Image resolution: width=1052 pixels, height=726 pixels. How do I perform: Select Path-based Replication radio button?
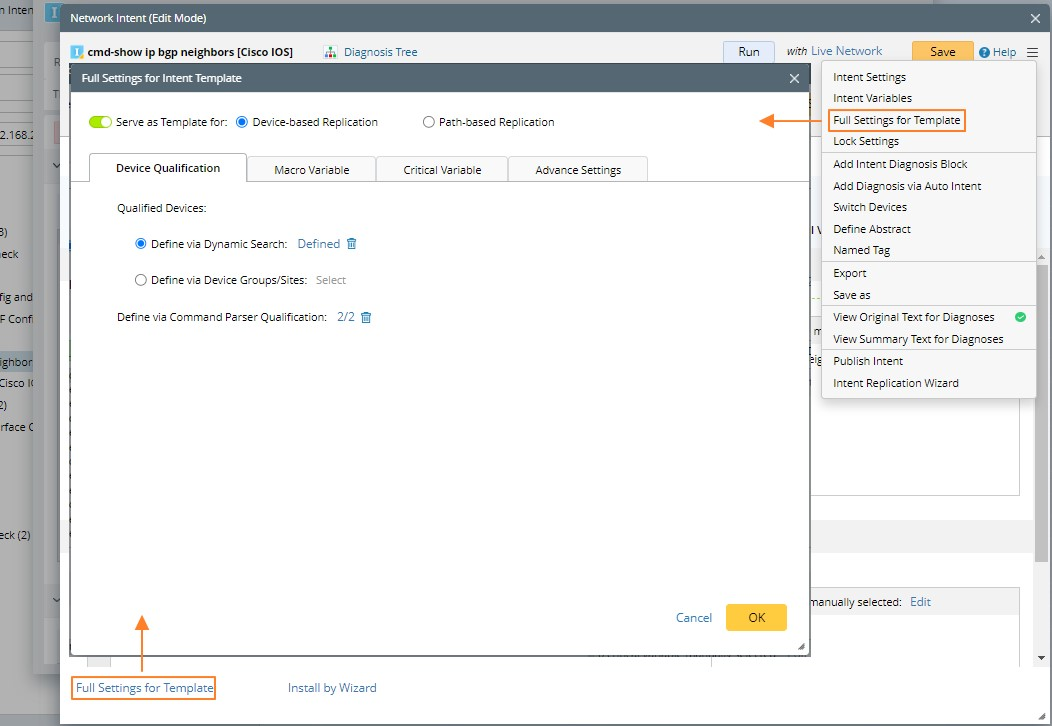tap(429, 122)
